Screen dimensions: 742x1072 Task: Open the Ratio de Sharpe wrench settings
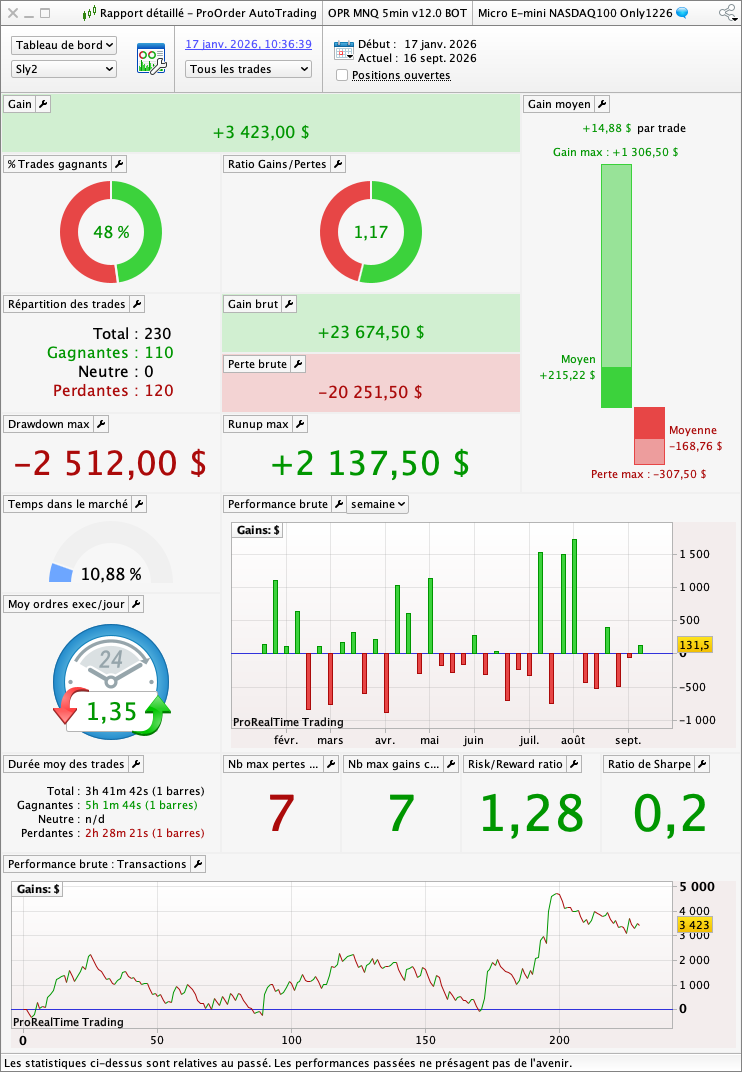point(702,764)
